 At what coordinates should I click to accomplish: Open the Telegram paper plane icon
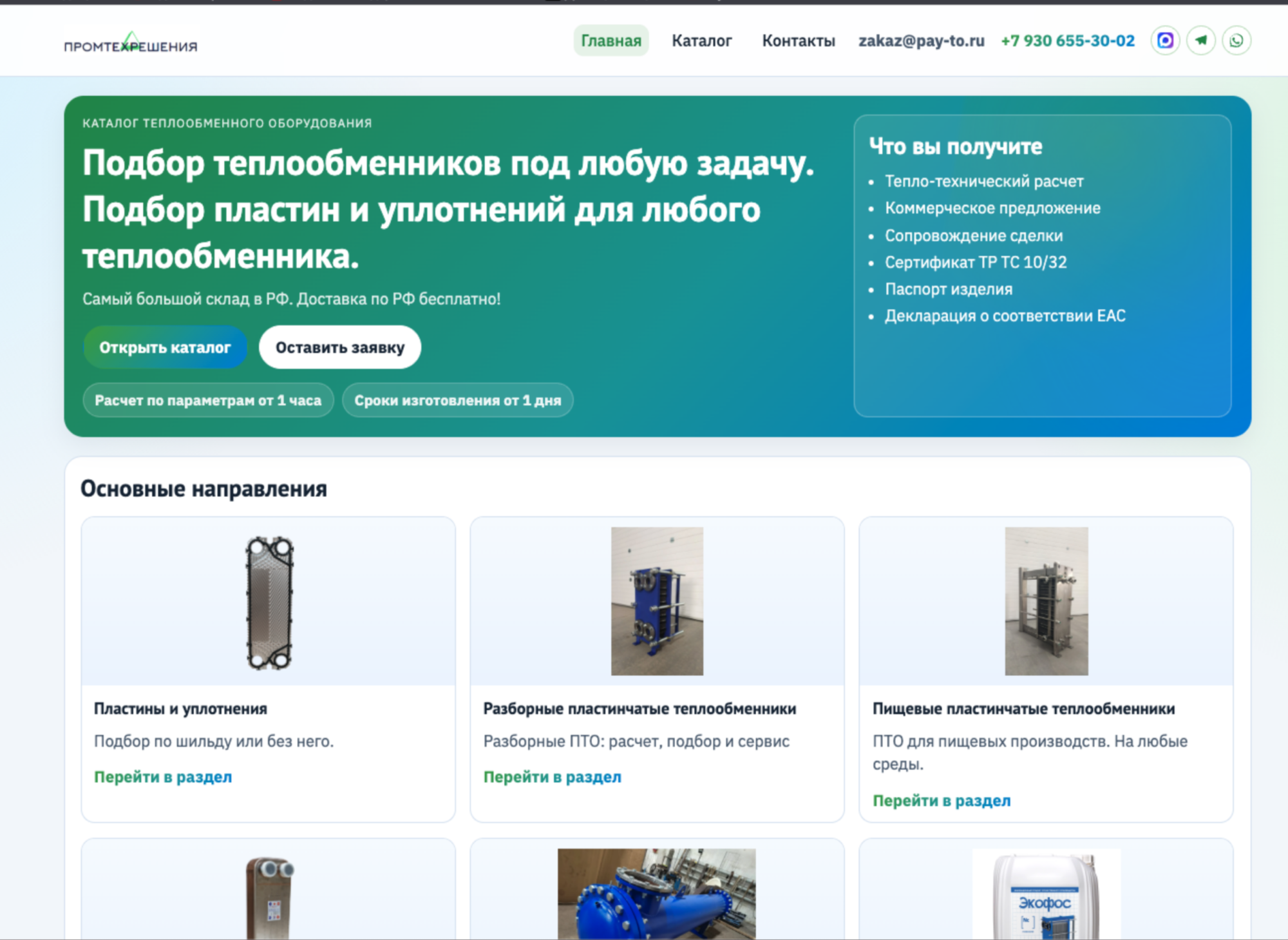pyautogui.click(x=1201, y=41)
